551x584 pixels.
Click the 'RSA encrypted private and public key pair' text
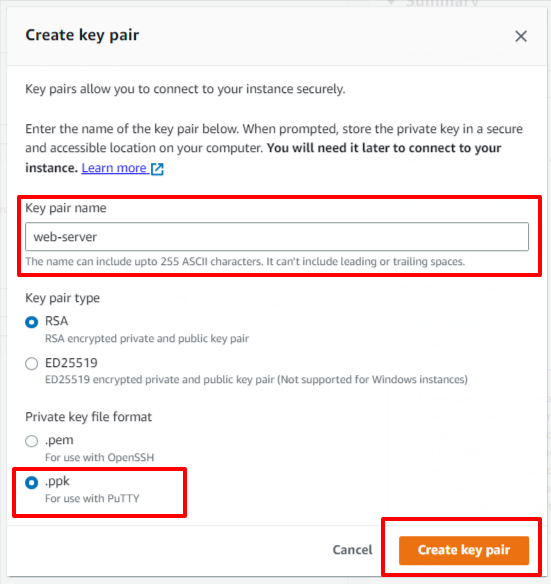point(147,339)
